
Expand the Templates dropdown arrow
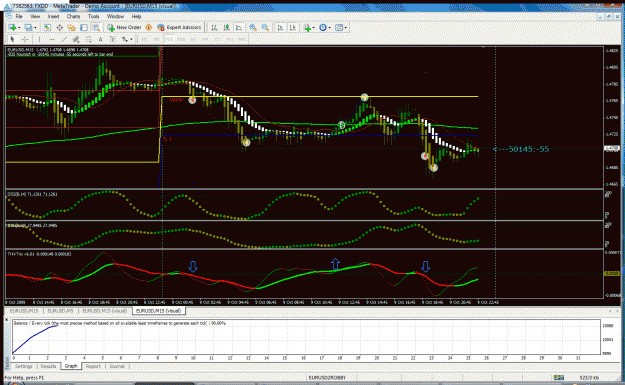coord(346,28)
